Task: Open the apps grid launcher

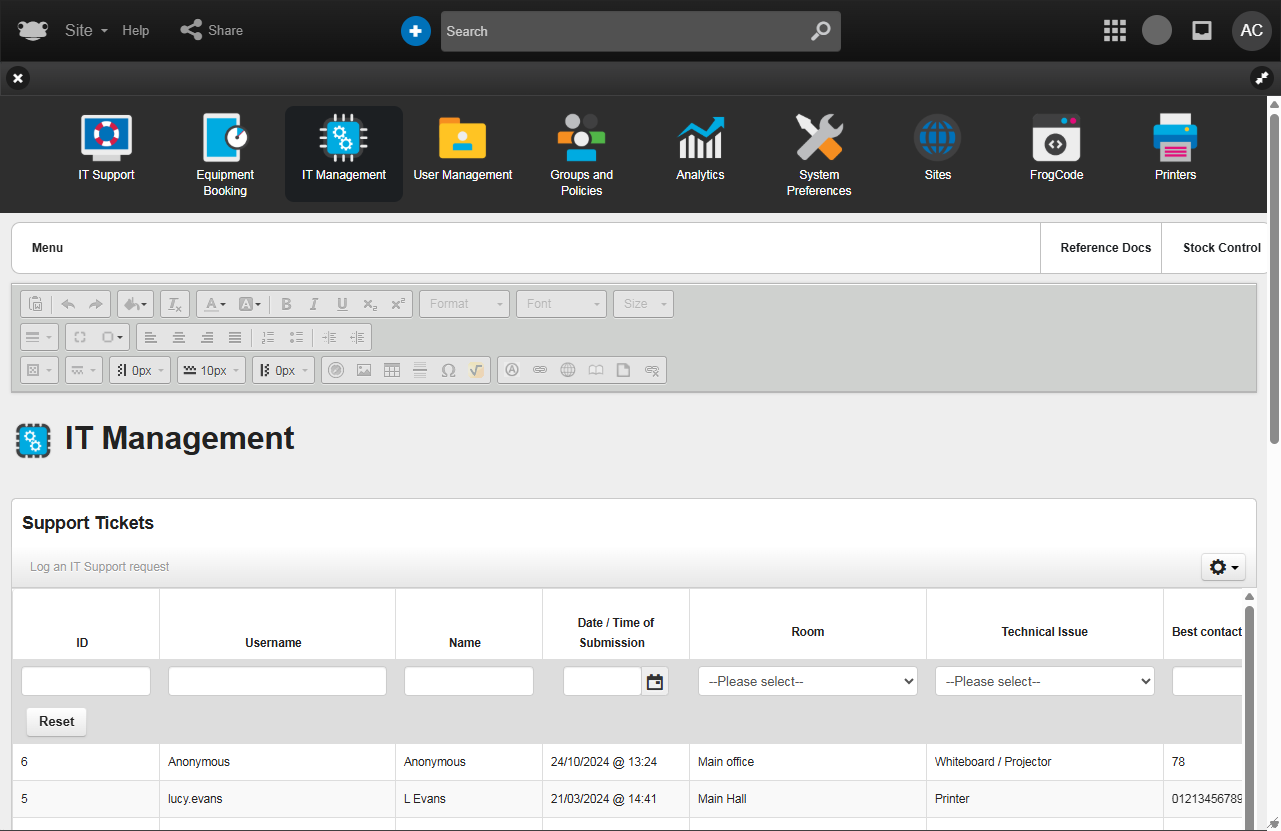Action: pos(1114,31)
